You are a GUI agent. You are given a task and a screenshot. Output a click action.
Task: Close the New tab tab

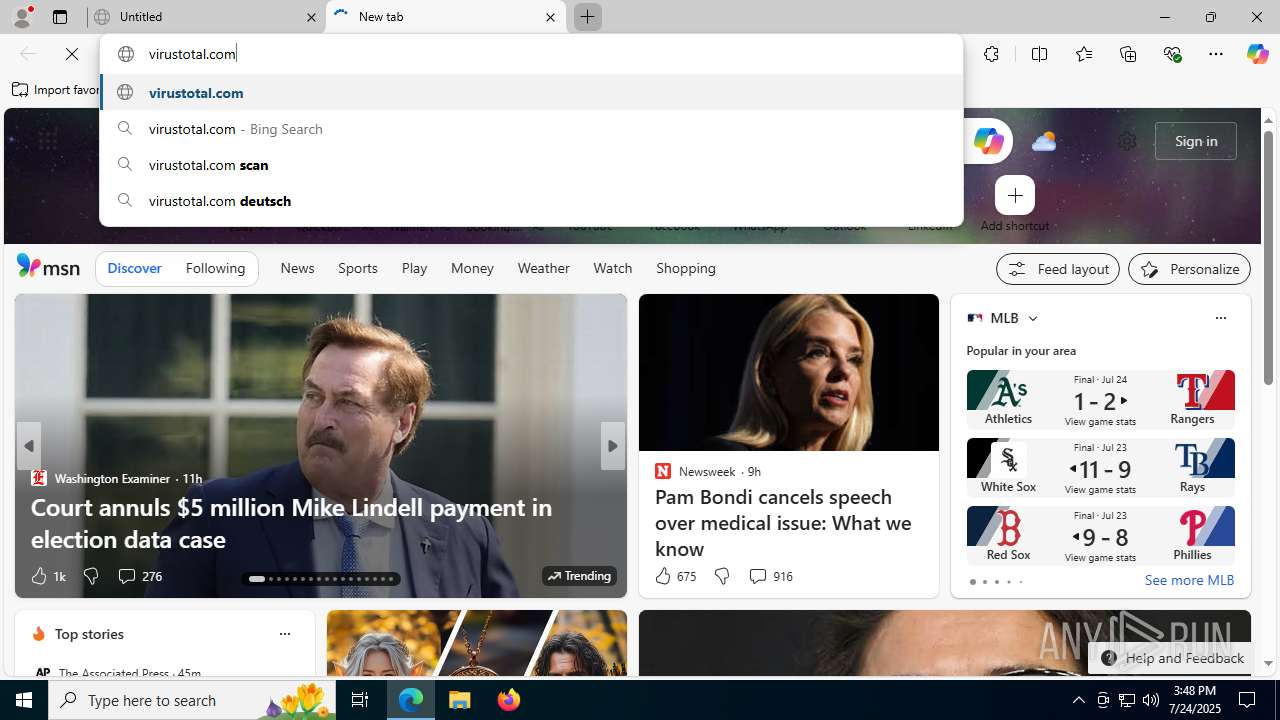[x=550, y=17]
